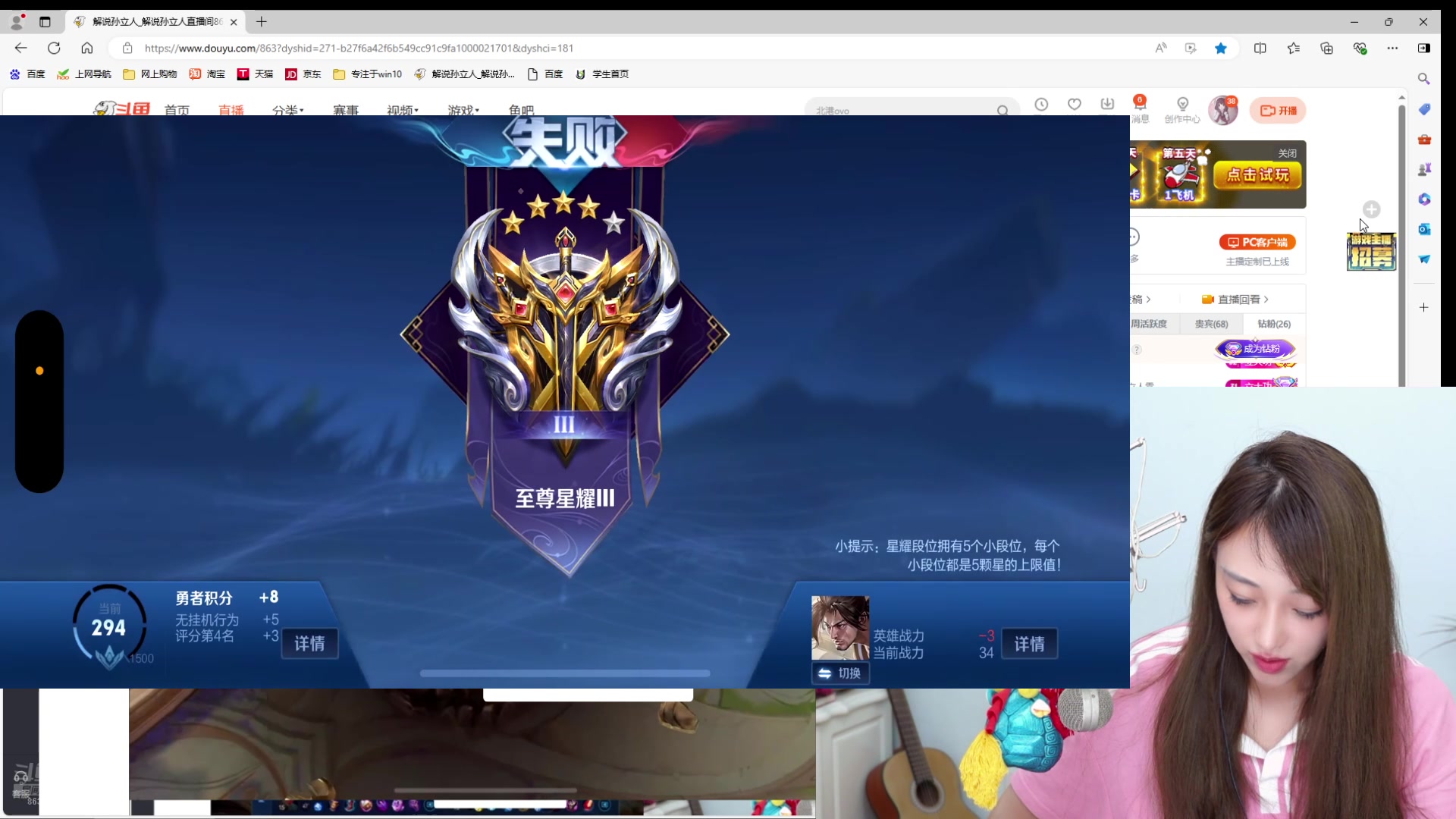Select the 贵宾(68) tab
The width and height of the screenshot is (1456, 819).
(1211, 324)
